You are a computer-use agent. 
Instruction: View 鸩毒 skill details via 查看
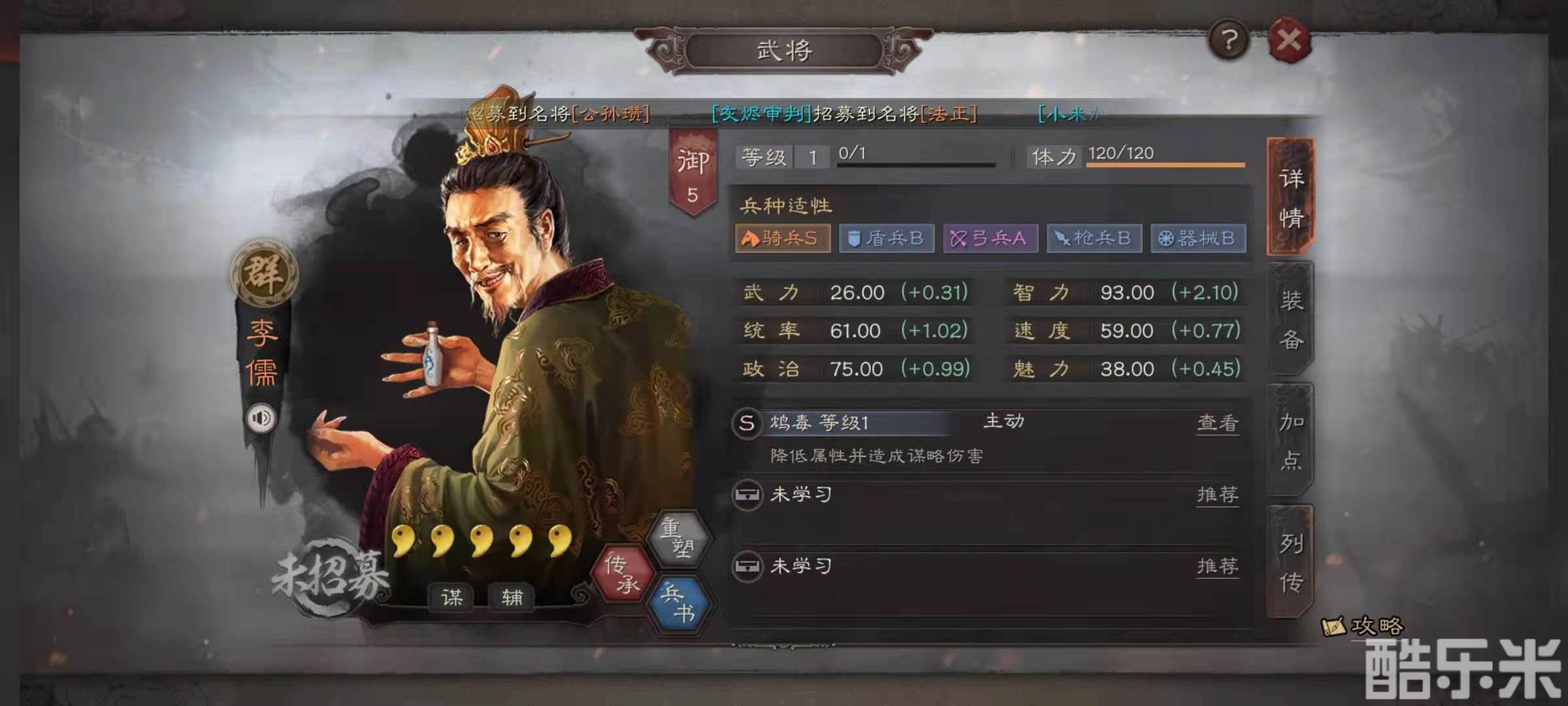[1217, 424]
